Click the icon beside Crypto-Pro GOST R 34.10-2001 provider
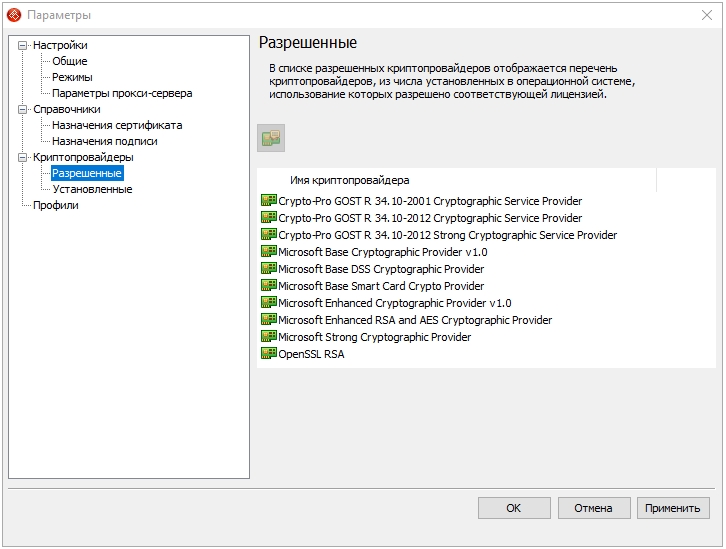Viewport: 726px width, 549px height. pyautogui.click(x=269, y=200)
